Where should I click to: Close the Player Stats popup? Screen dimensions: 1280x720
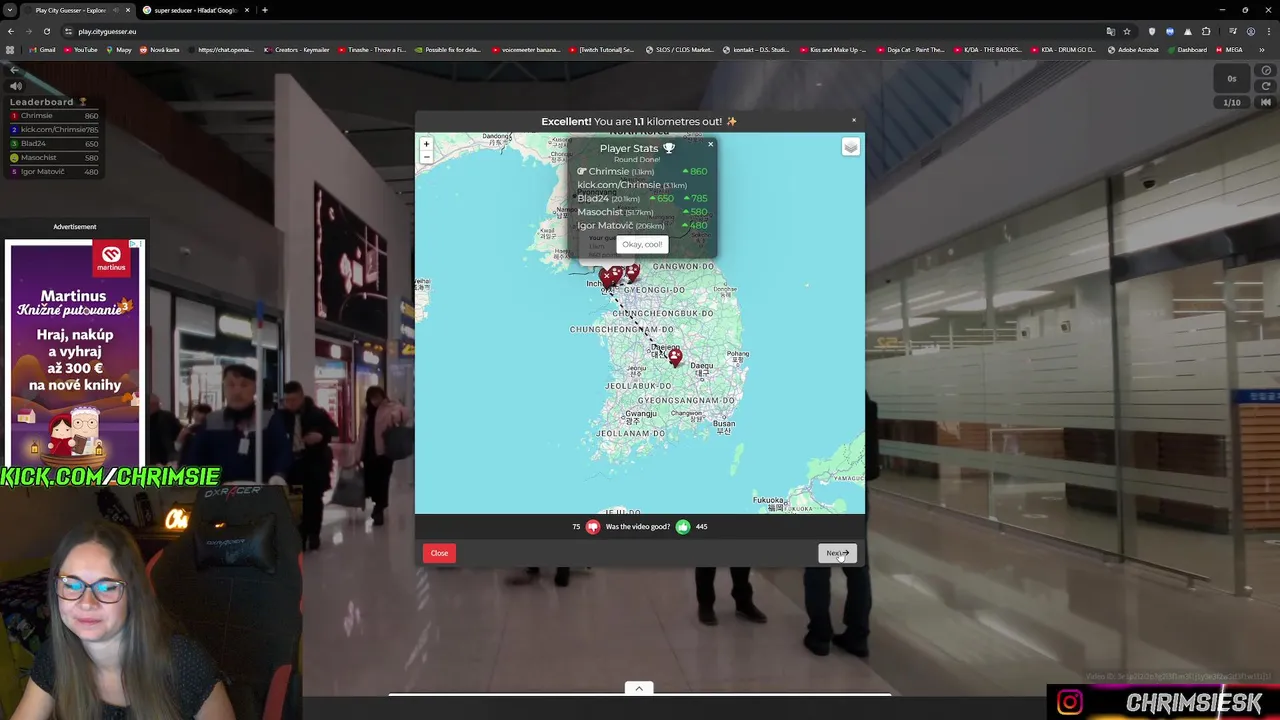(x=710, y=144)
